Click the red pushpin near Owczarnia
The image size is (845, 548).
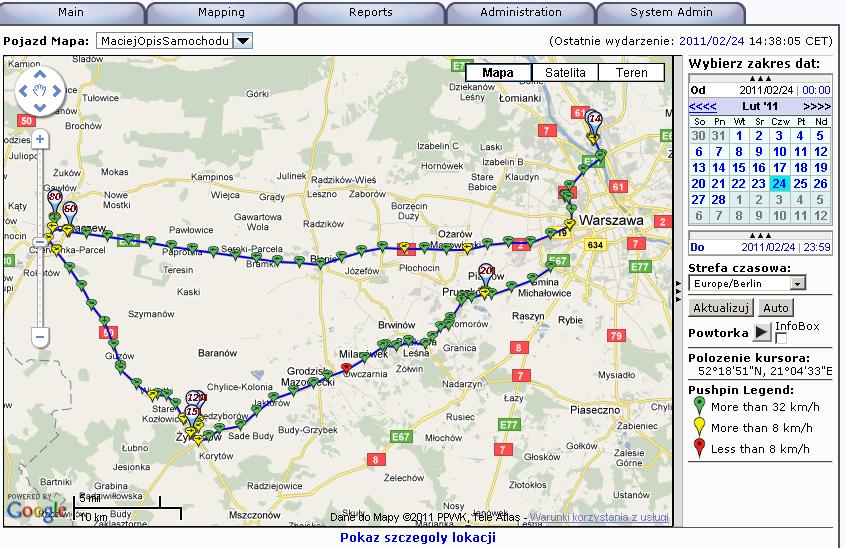(347, 368)
